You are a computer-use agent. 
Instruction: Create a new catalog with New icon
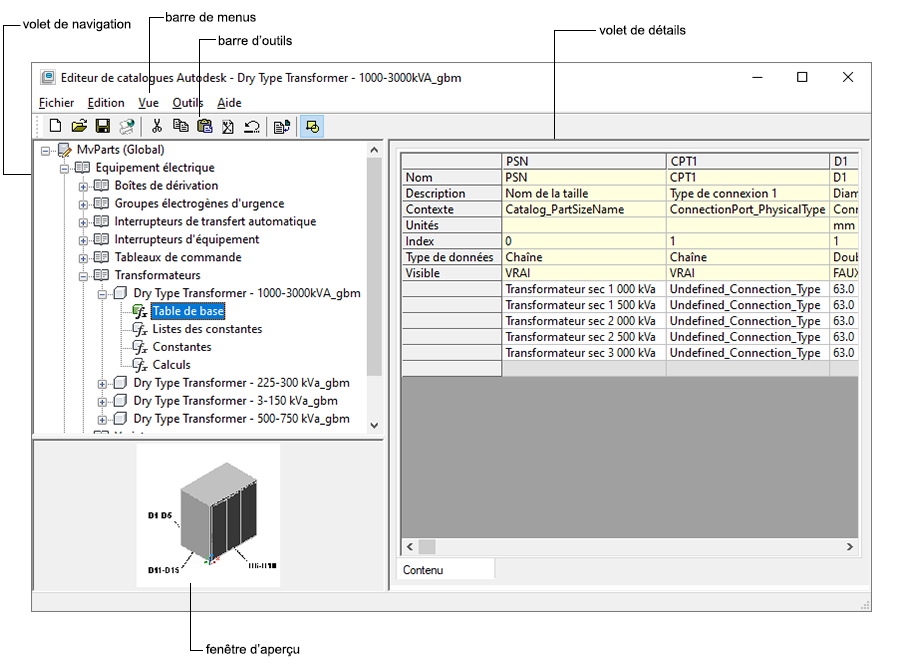tap(55, 126)
